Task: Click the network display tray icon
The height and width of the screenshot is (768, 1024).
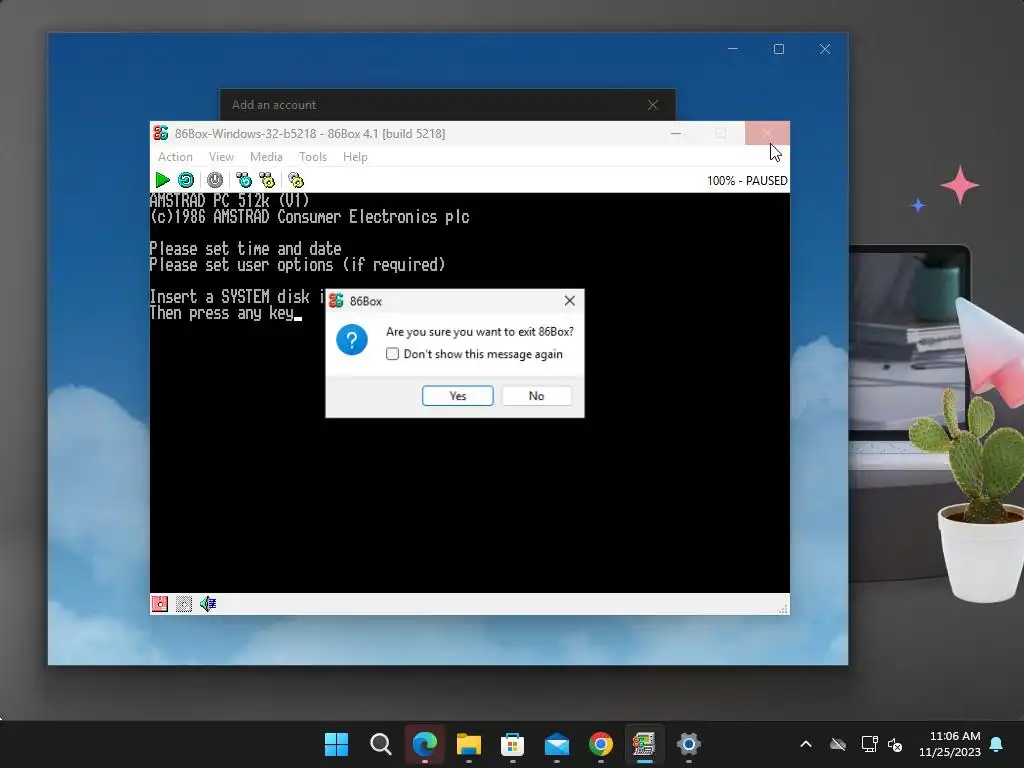Action: tap(869, 744)
